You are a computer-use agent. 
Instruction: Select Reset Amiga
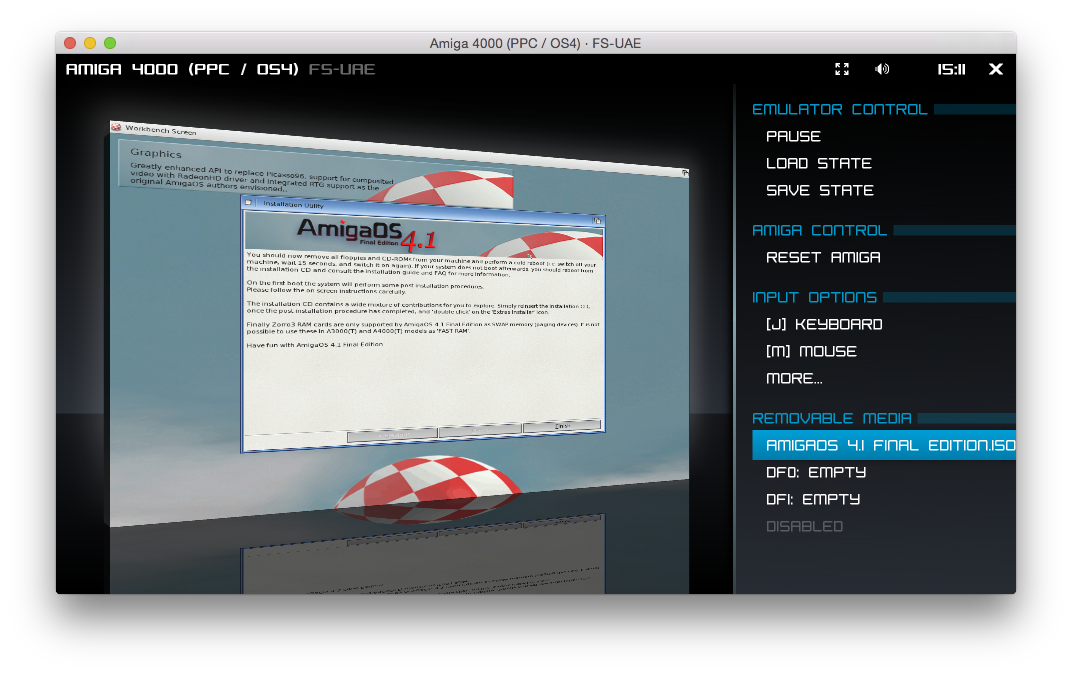[x=823, y=257]
